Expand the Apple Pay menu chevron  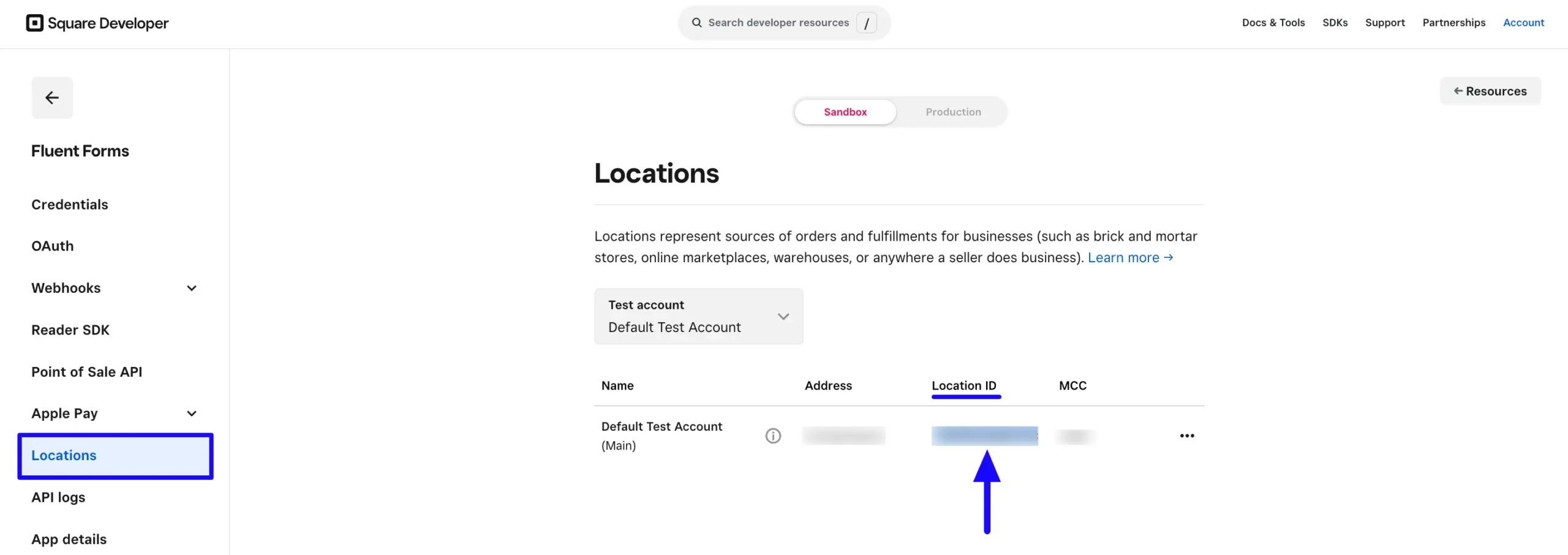coord(192,413)
